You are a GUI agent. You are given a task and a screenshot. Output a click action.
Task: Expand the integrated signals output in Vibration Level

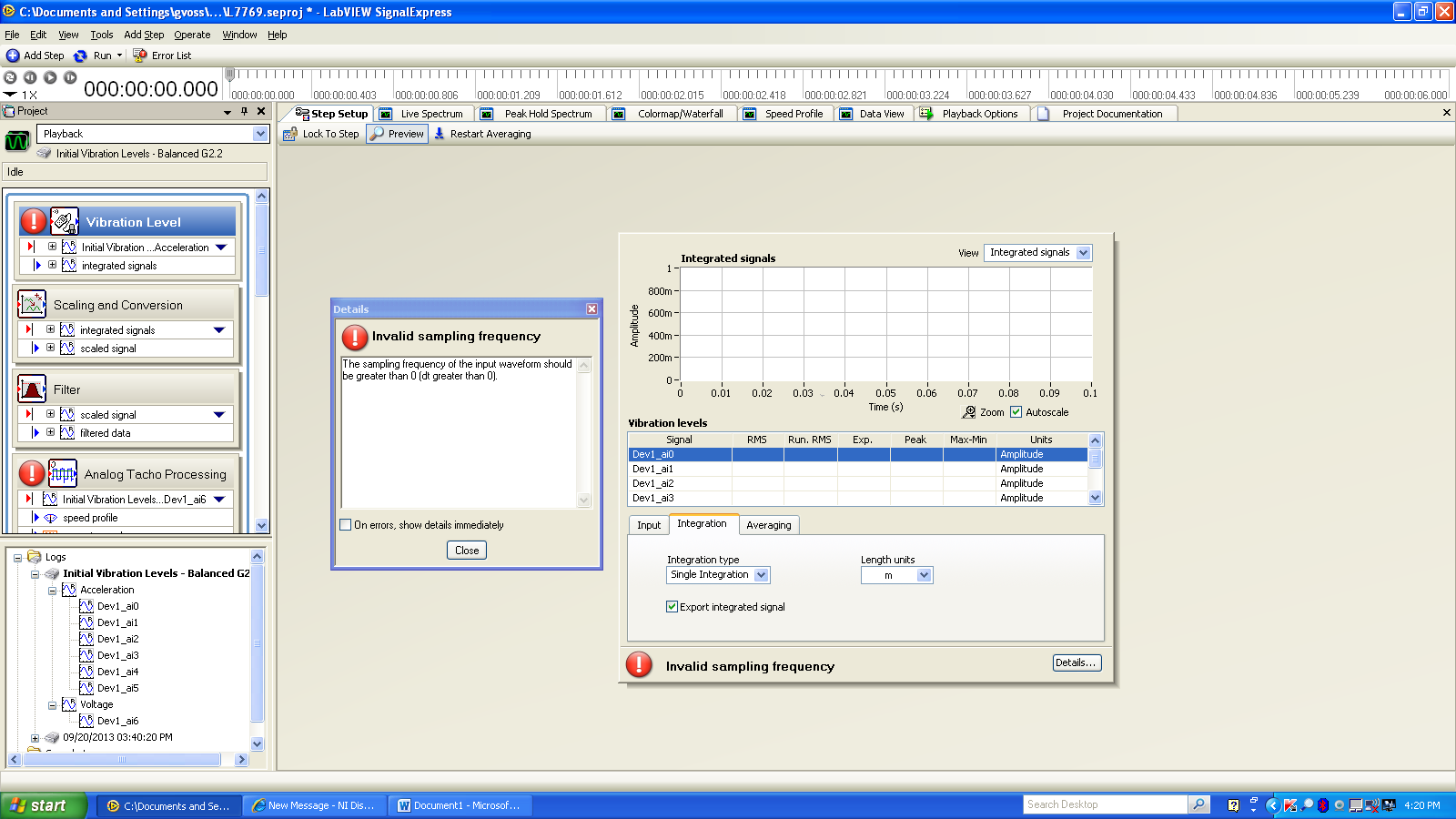[52, 265]
